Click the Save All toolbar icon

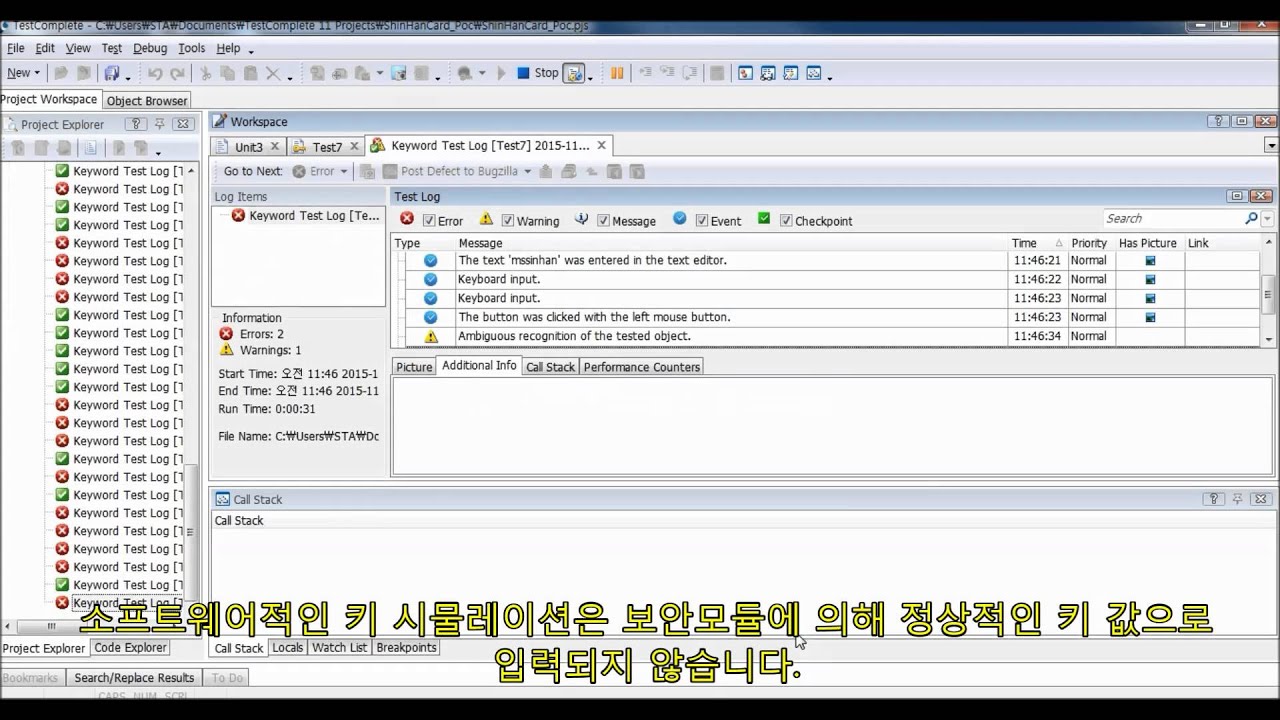click(111, 73)
